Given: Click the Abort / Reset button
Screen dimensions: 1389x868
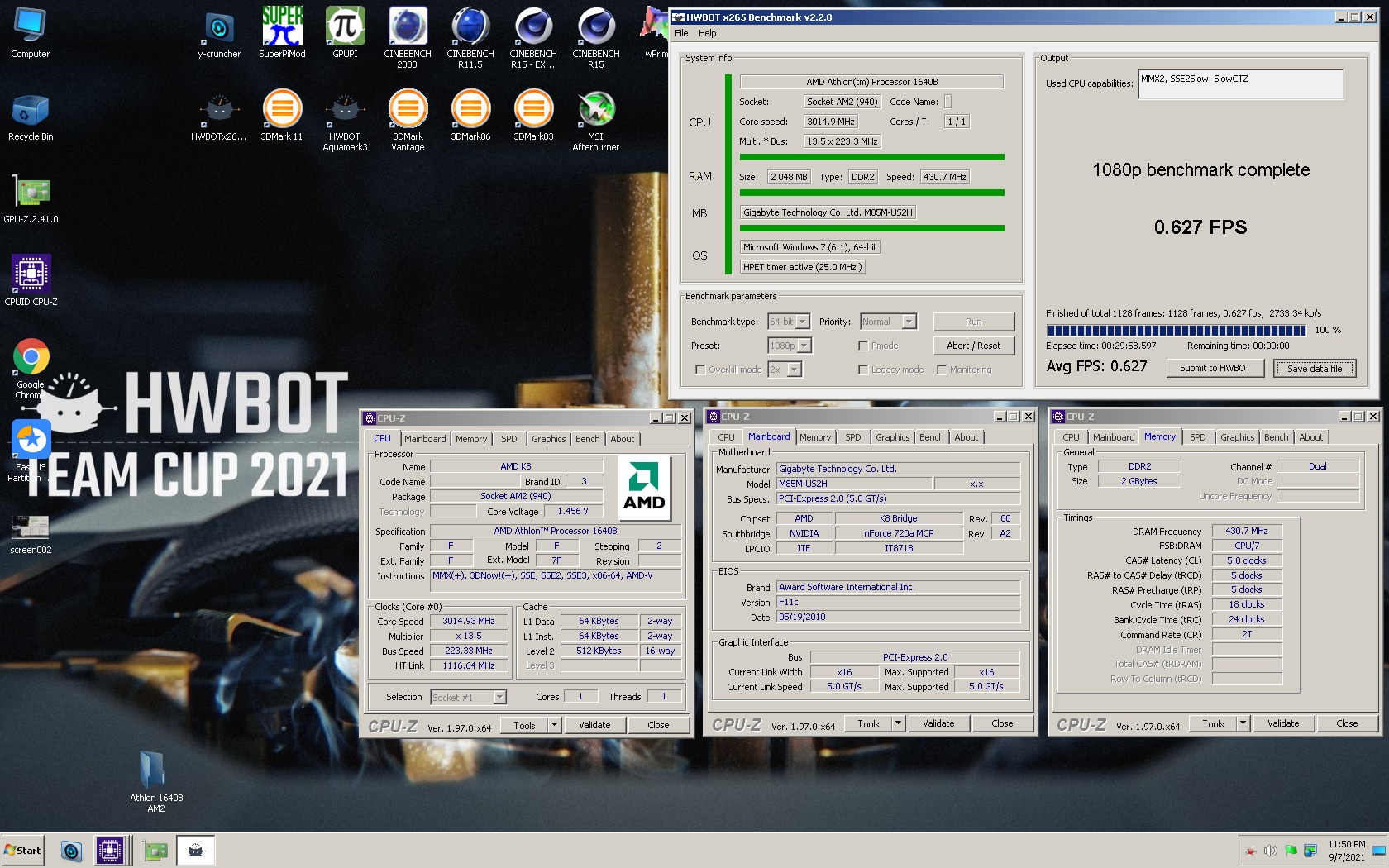Looking at the screenshot, I should (974, 346).
